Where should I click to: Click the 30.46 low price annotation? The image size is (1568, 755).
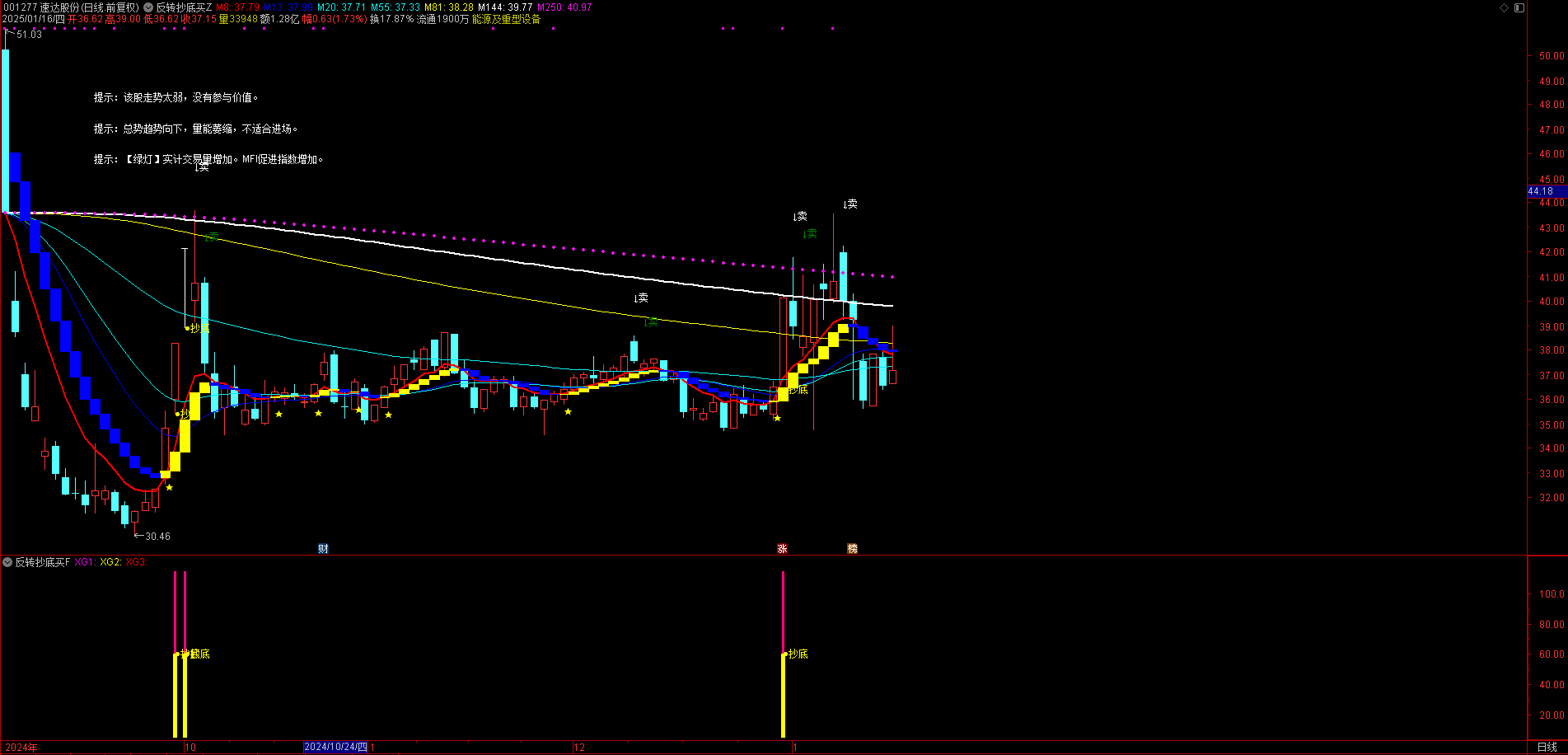click(157, 537)
